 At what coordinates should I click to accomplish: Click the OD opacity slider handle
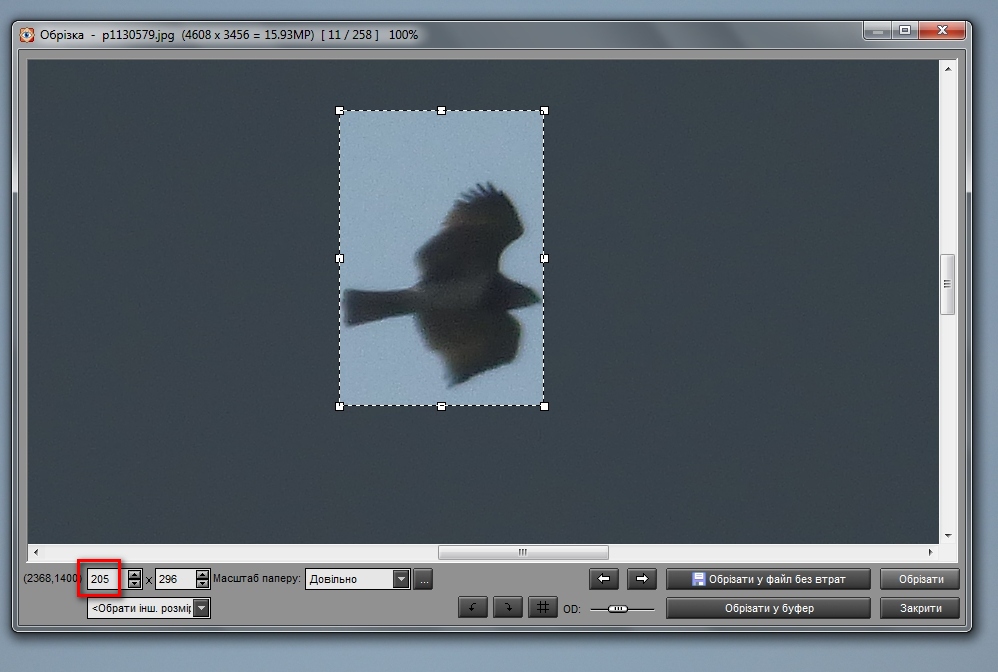pos(618,608)
